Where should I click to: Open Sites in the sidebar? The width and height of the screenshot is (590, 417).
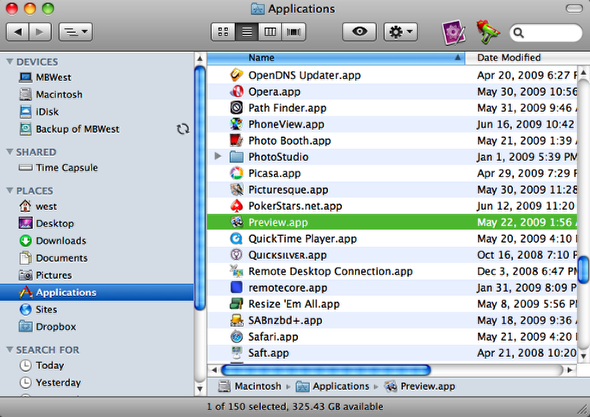tap(38, 309)
